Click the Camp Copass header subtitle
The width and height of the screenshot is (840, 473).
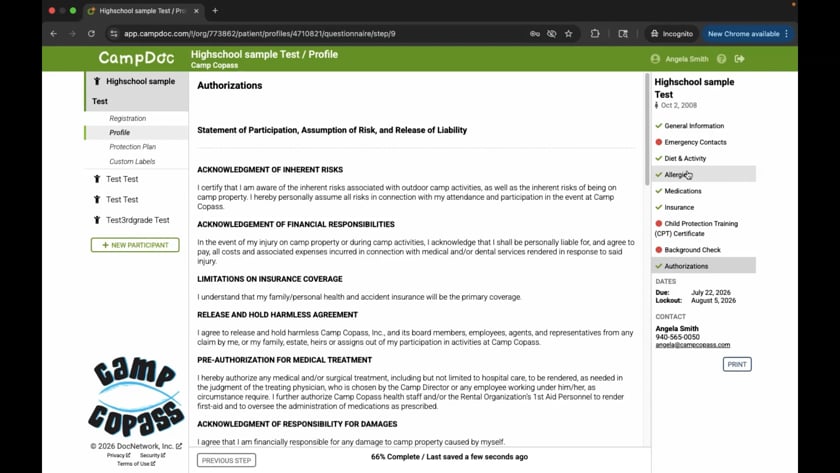214,65
